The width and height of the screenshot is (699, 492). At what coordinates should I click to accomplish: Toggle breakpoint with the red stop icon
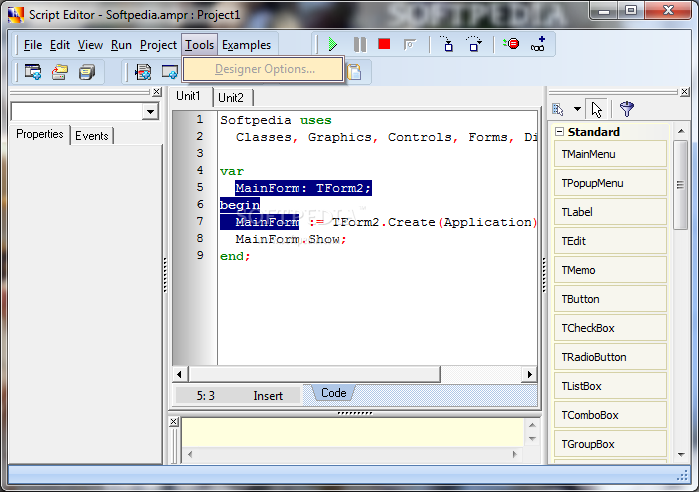pos(511,44)
